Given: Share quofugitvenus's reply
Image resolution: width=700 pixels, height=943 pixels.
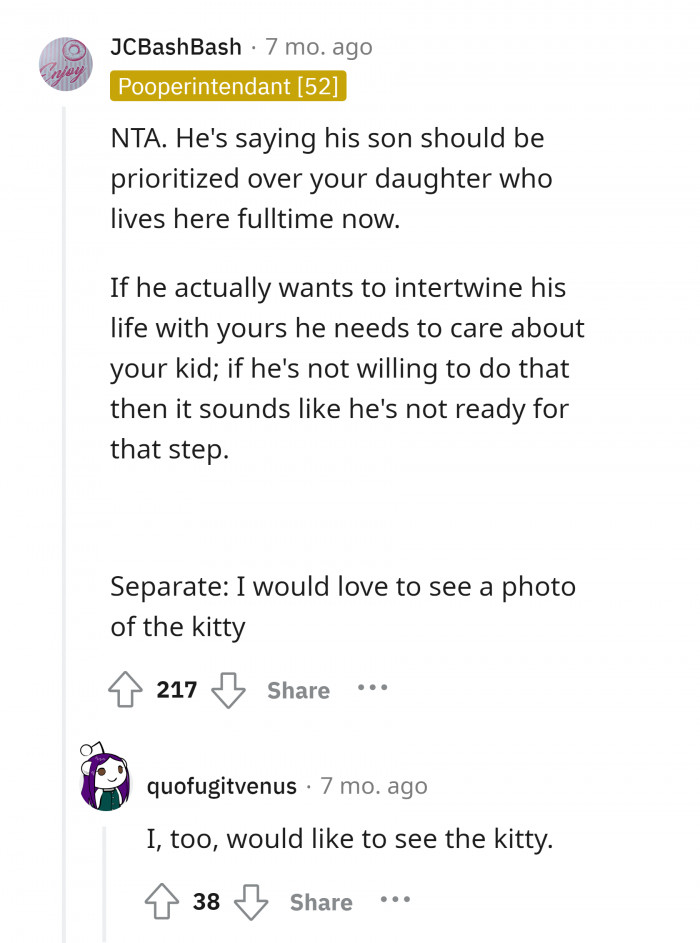Looking at the screenshot, I should (x=321, y=901).
